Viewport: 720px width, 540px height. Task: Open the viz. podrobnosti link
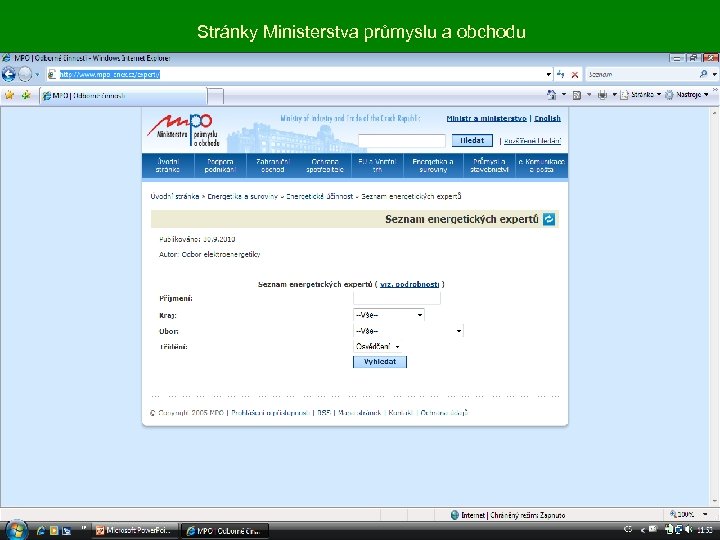click(410, 284)
